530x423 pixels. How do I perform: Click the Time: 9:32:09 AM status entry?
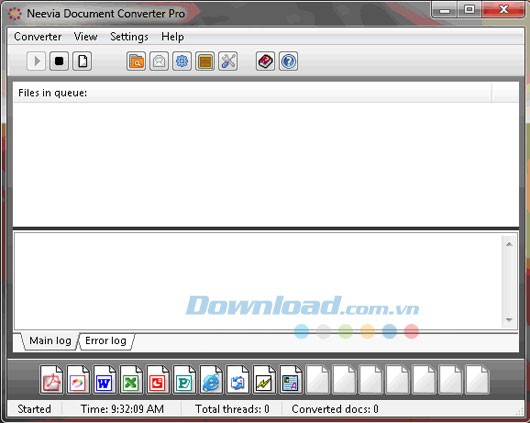point(122,409)
